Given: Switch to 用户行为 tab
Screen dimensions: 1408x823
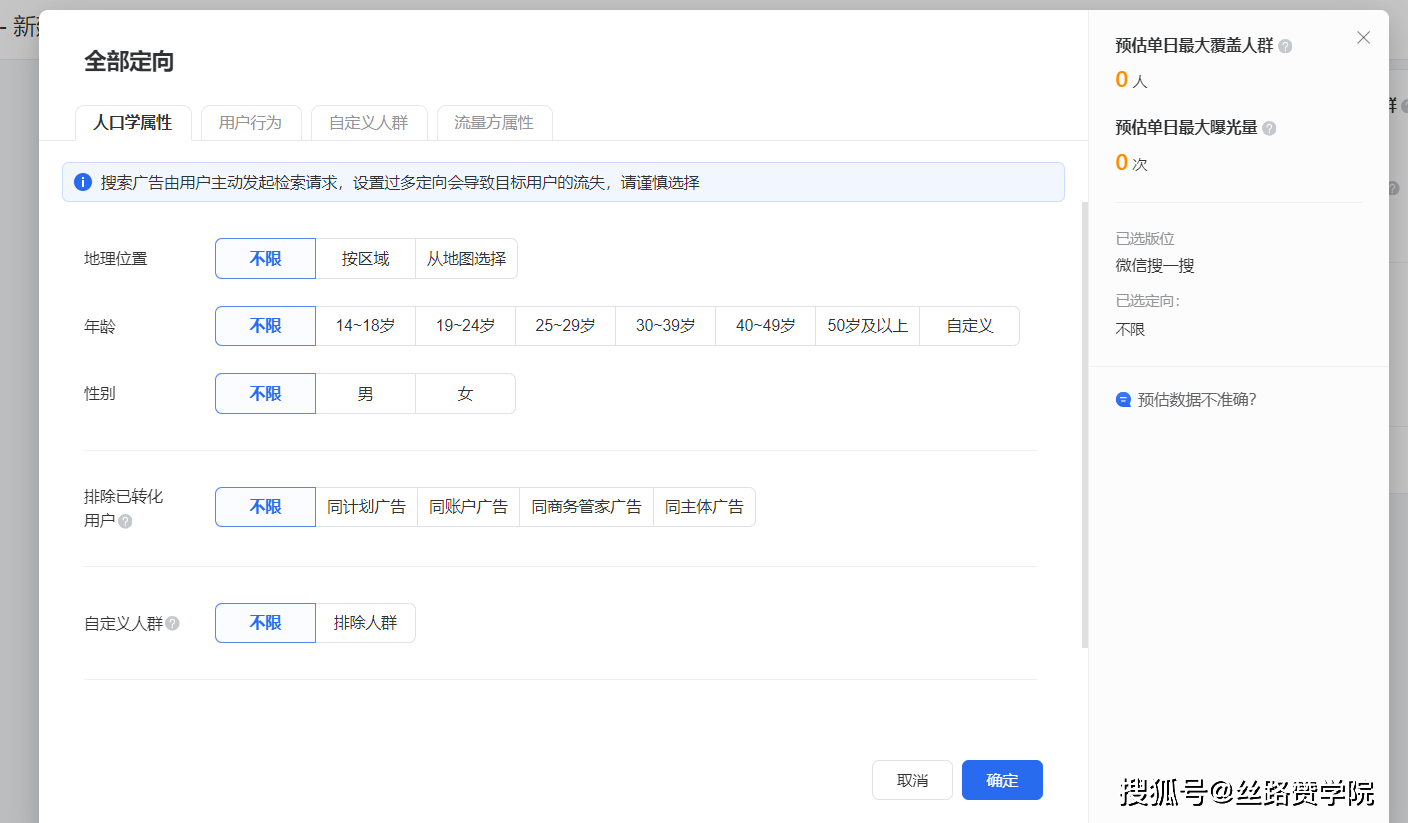Looking at the screenshot, I should coord(251,123).
